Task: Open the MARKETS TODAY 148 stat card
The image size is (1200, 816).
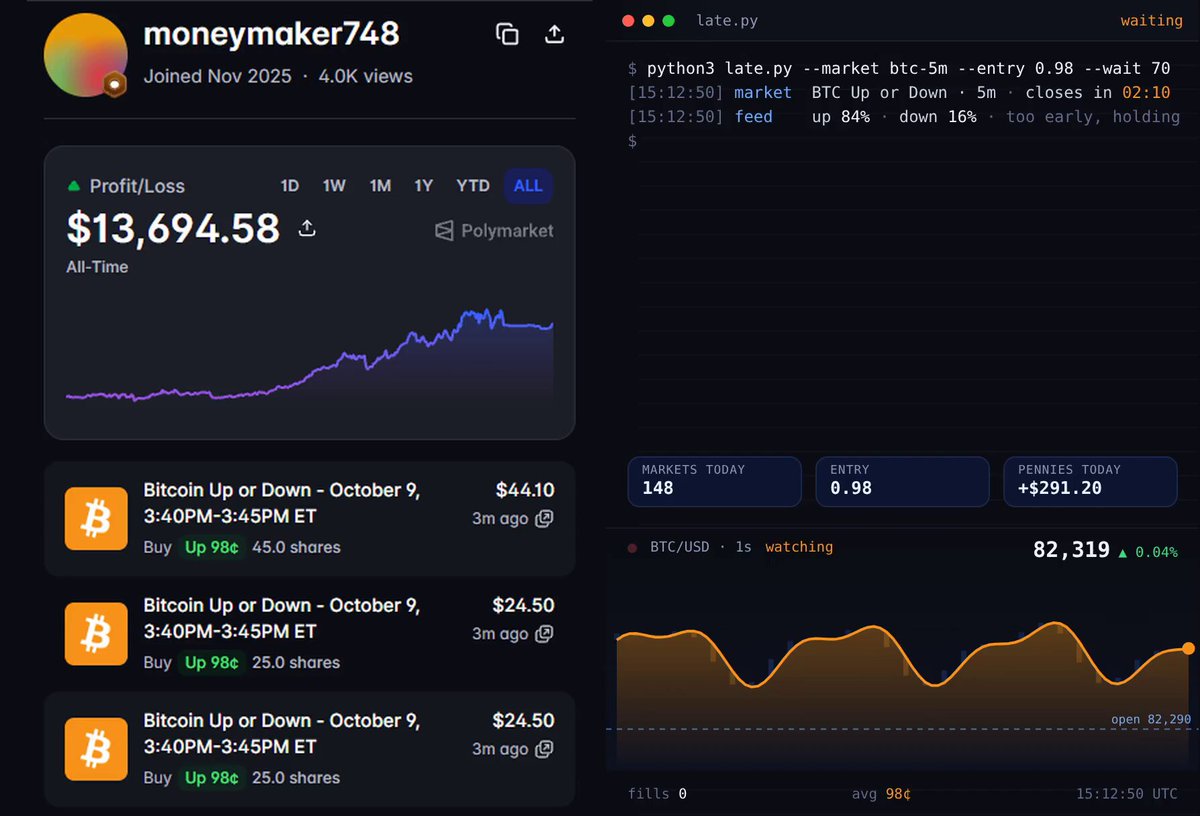Action: point(714,482)
